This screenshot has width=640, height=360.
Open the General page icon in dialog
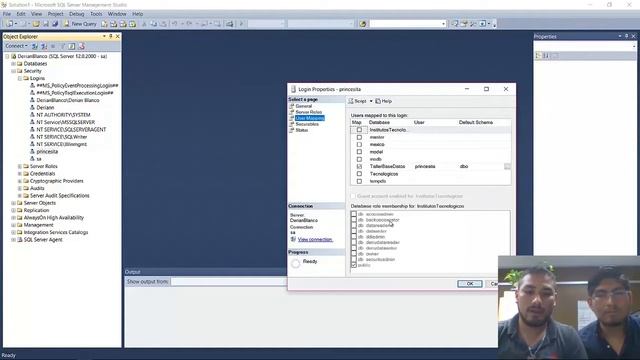(x=291, y=106)
